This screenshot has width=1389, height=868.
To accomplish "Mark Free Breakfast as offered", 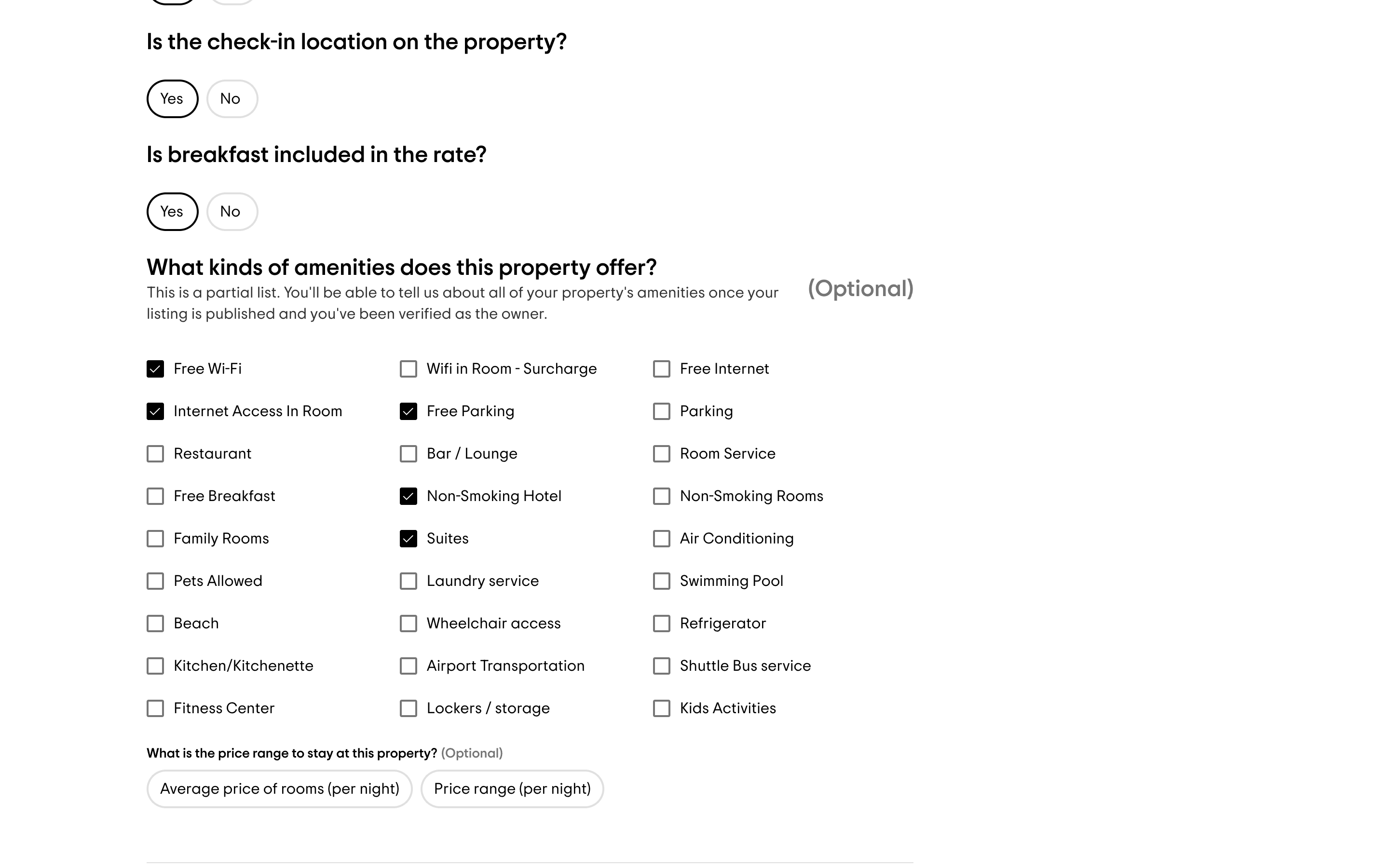I will coord(155,496).
